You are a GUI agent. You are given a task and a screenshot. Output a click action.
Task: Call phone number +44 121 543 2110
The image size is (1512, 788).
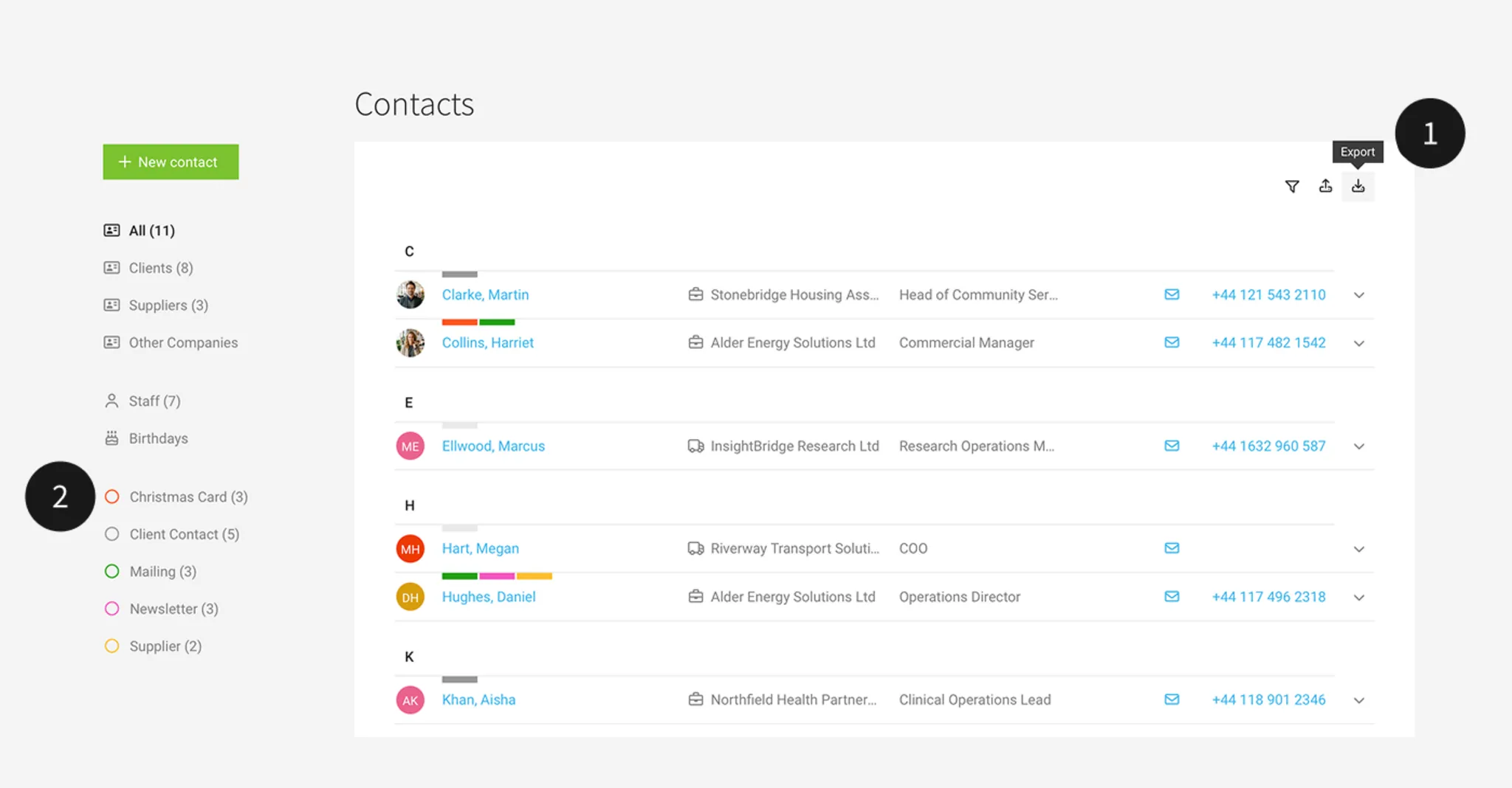pyautogui.click(x=1268, y=294)
